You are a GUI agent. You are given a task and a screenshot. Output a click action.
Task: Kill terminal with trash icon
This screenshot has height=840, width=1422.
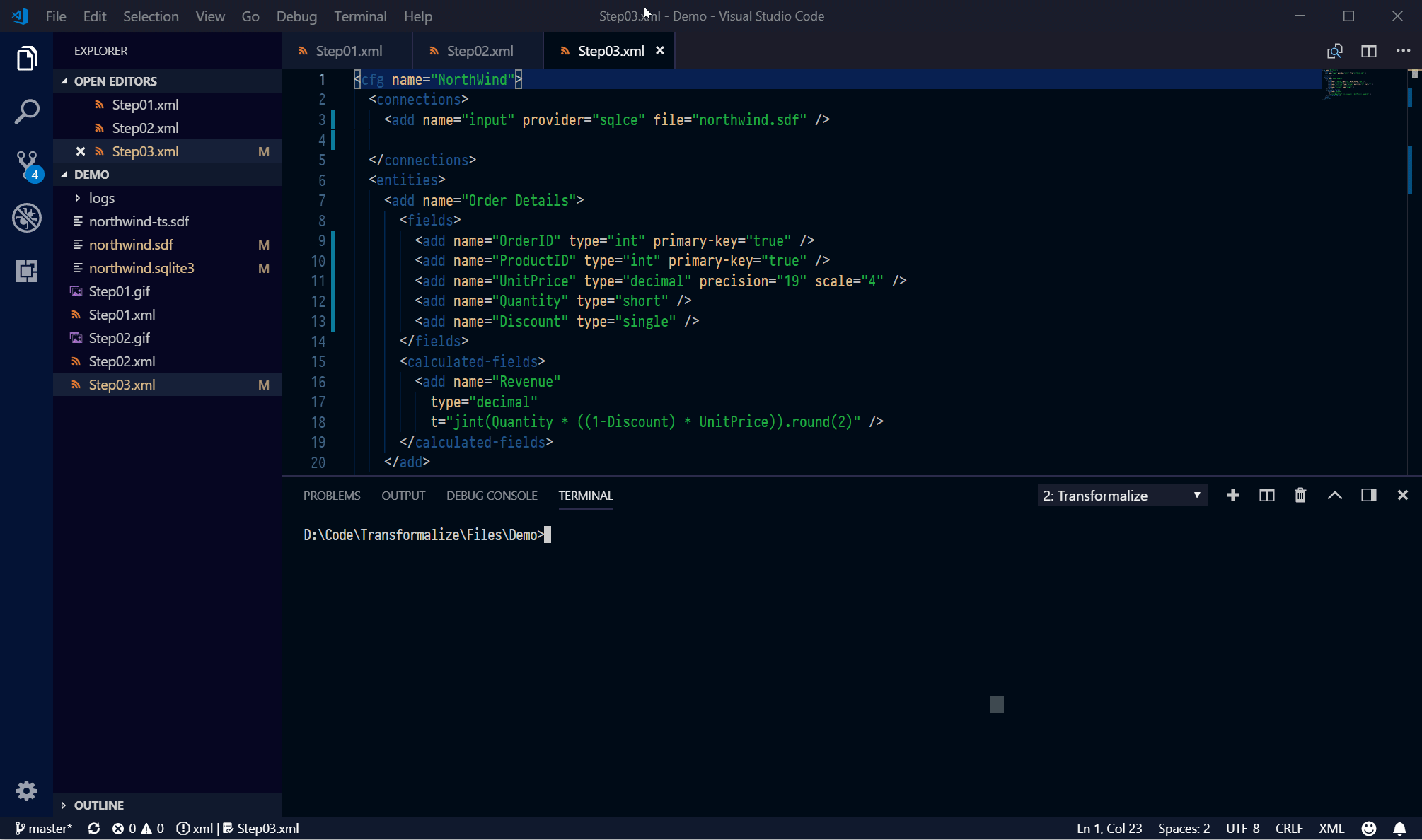[x=1300, y=495]
